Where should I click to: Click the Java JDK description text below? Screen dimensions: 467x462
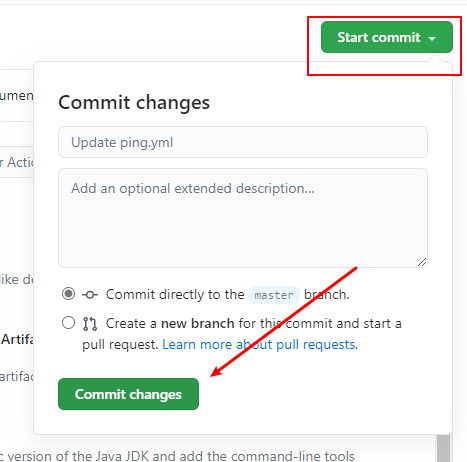click(x=177, y=456)
